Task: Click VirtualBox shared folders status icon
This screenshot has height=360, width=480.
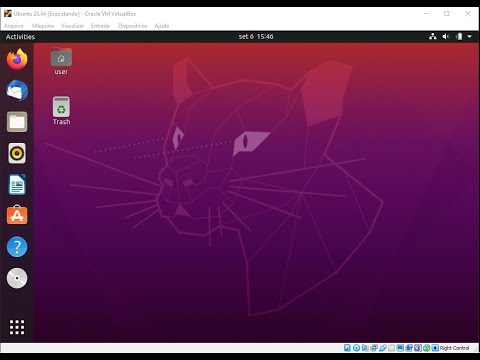Action: click(392, 348)
